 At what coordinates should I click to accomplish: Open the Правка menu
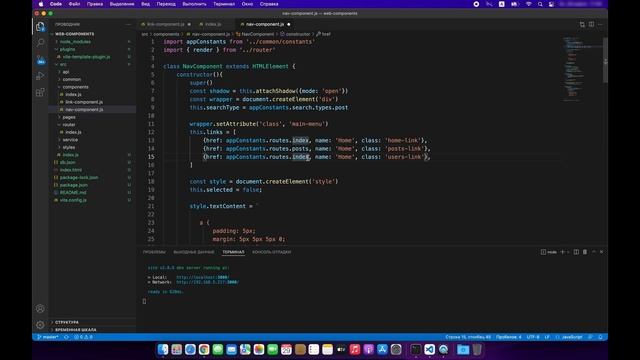[x=95, y=4]
